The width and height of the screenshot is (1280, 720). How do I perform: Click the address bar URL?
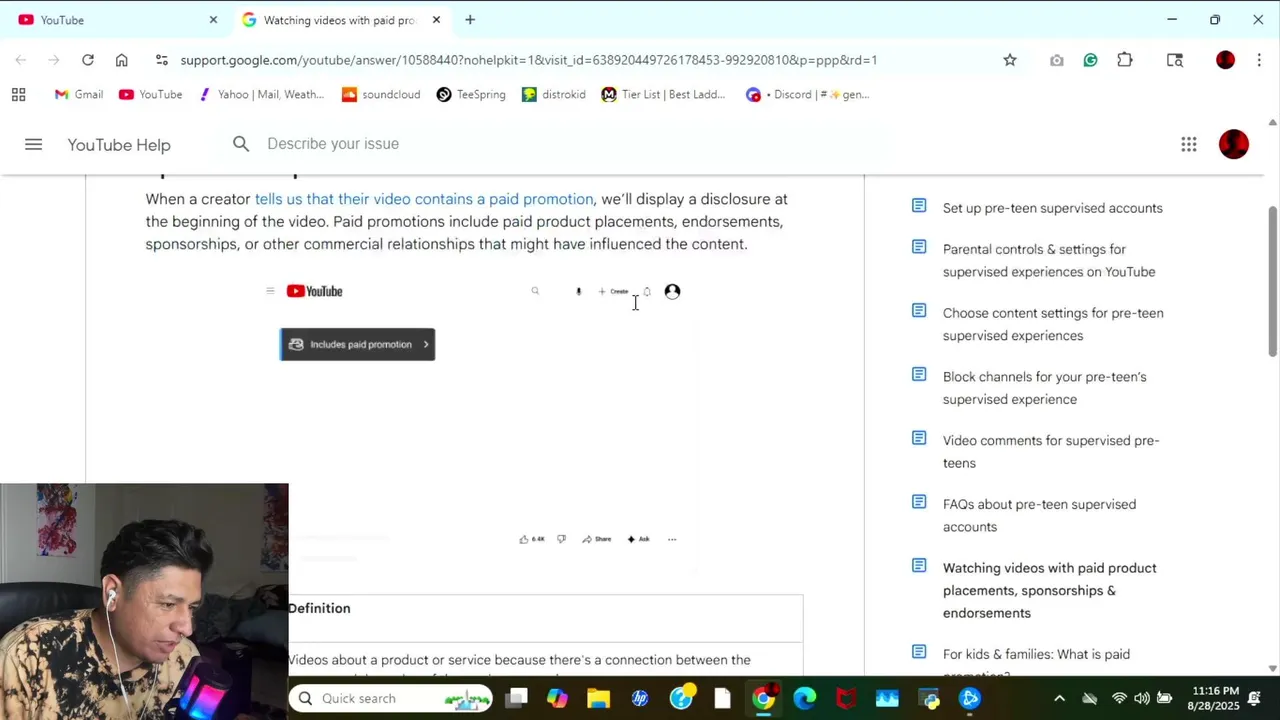click(x=528, y=60)
